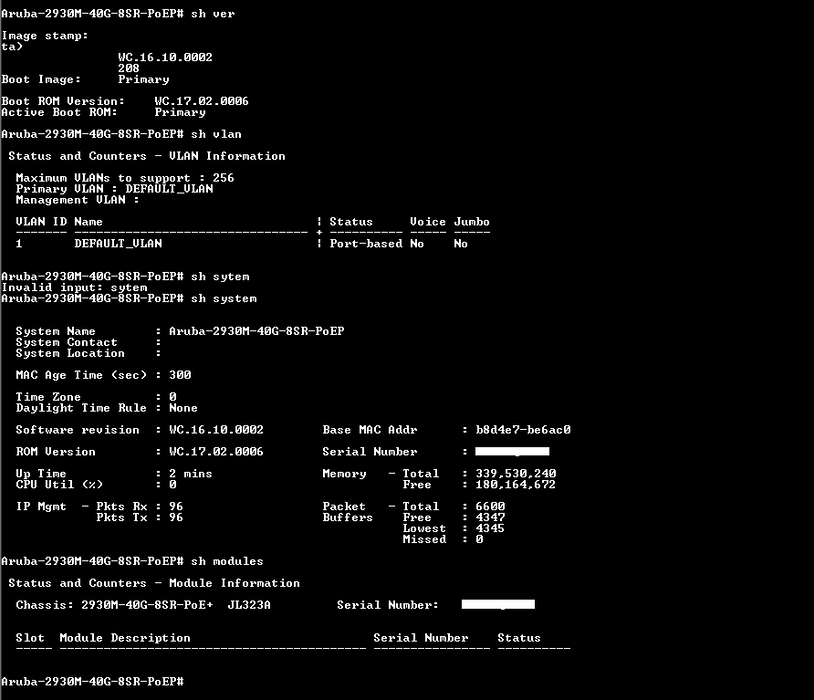Click 'Serial Number' label in system info
Viewport: 814px width, 700px height.
click(x=370, y=452)
